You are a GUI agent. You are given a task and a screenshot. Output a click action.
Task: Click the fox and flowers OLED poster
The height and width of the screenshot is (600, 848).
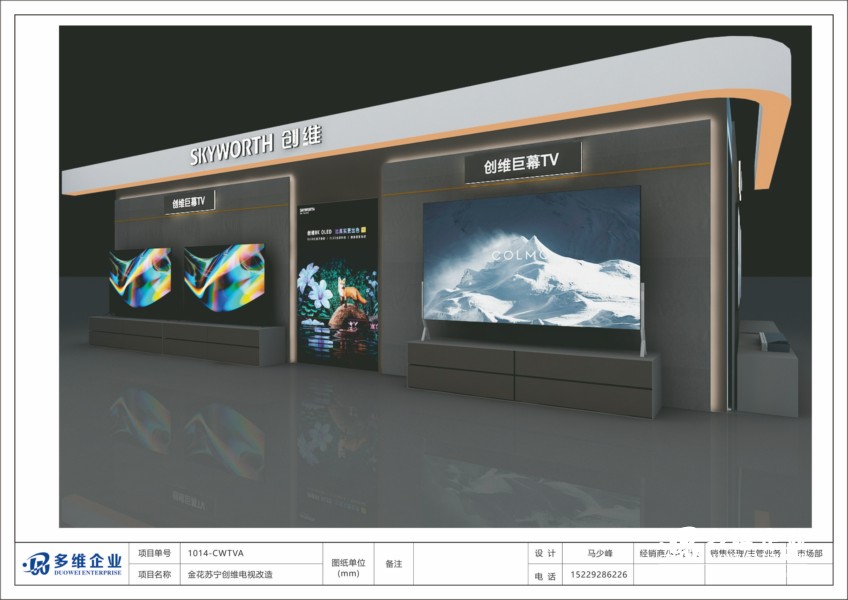tap(338, 284)
